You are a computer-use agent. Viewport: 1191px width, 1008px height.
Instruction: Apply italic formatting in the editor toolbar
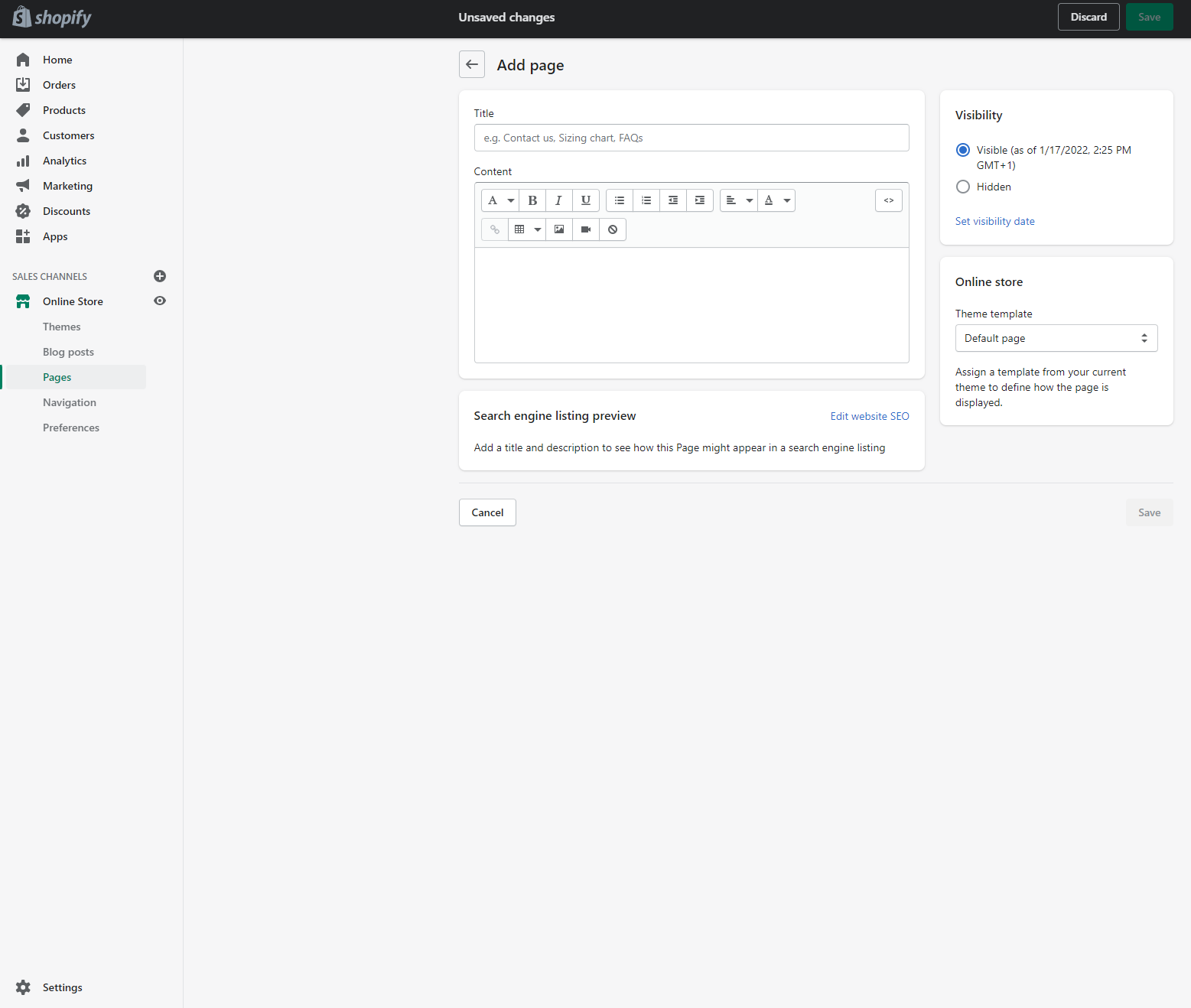(558, 200)
